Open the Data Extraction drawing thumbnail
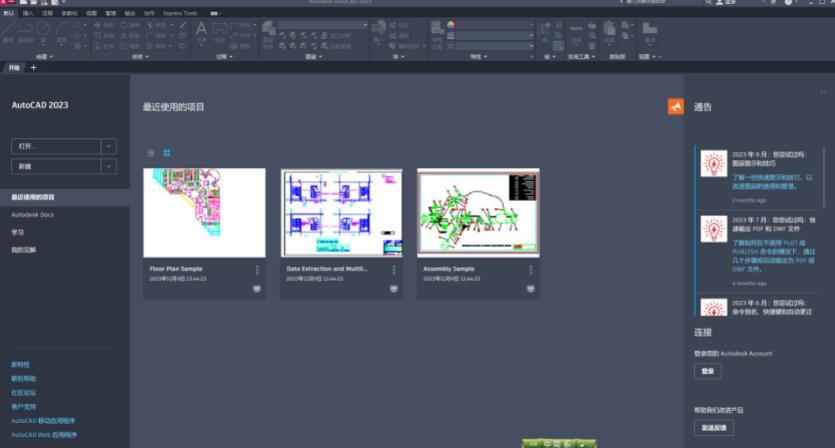Viewport: 835px width, 448px height. (x=341, y=213)
